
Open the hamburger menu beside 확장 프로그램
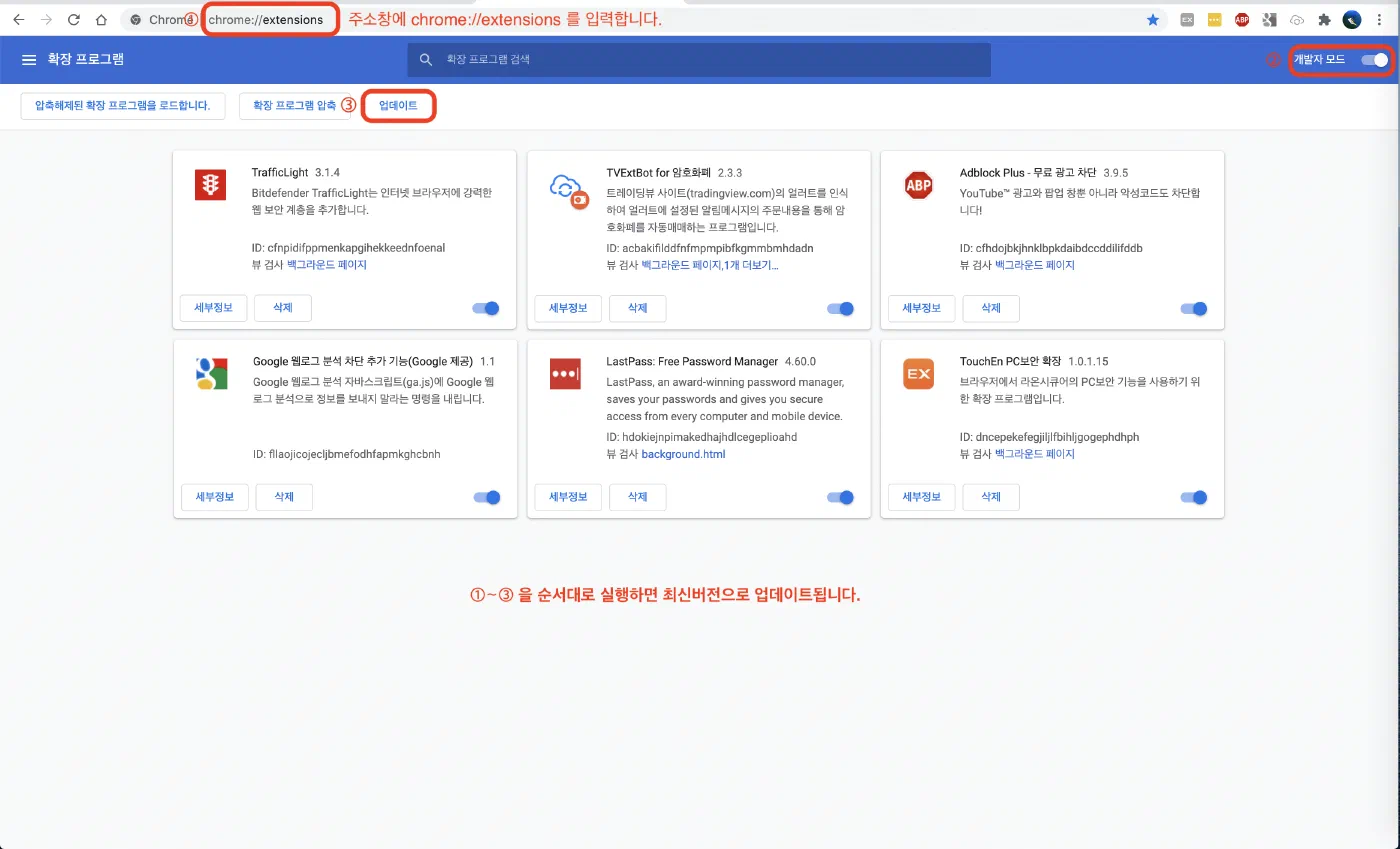tap(29, 60)
